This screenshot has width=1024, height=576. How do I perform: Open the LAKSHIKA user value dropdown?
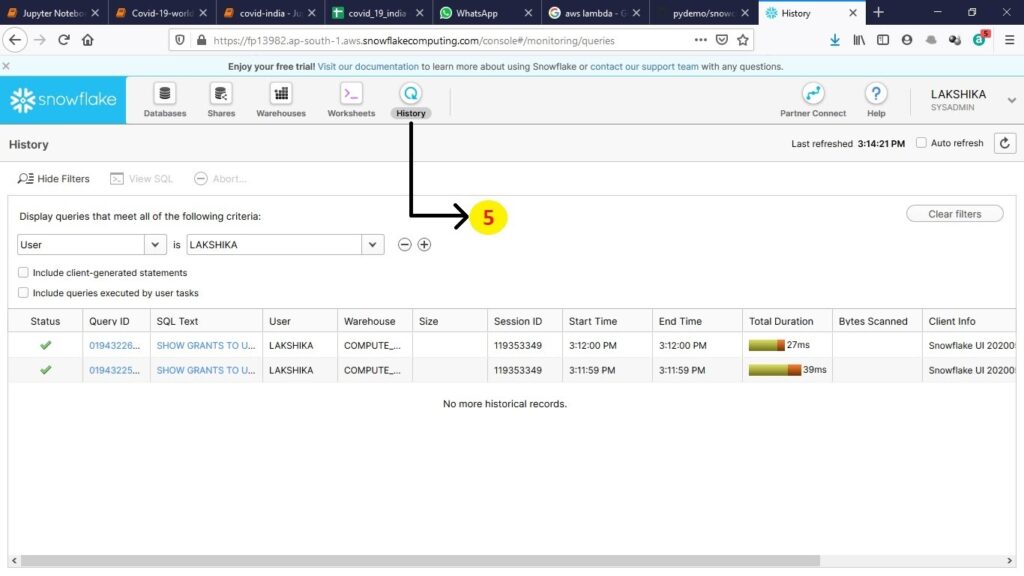(373, 245)
